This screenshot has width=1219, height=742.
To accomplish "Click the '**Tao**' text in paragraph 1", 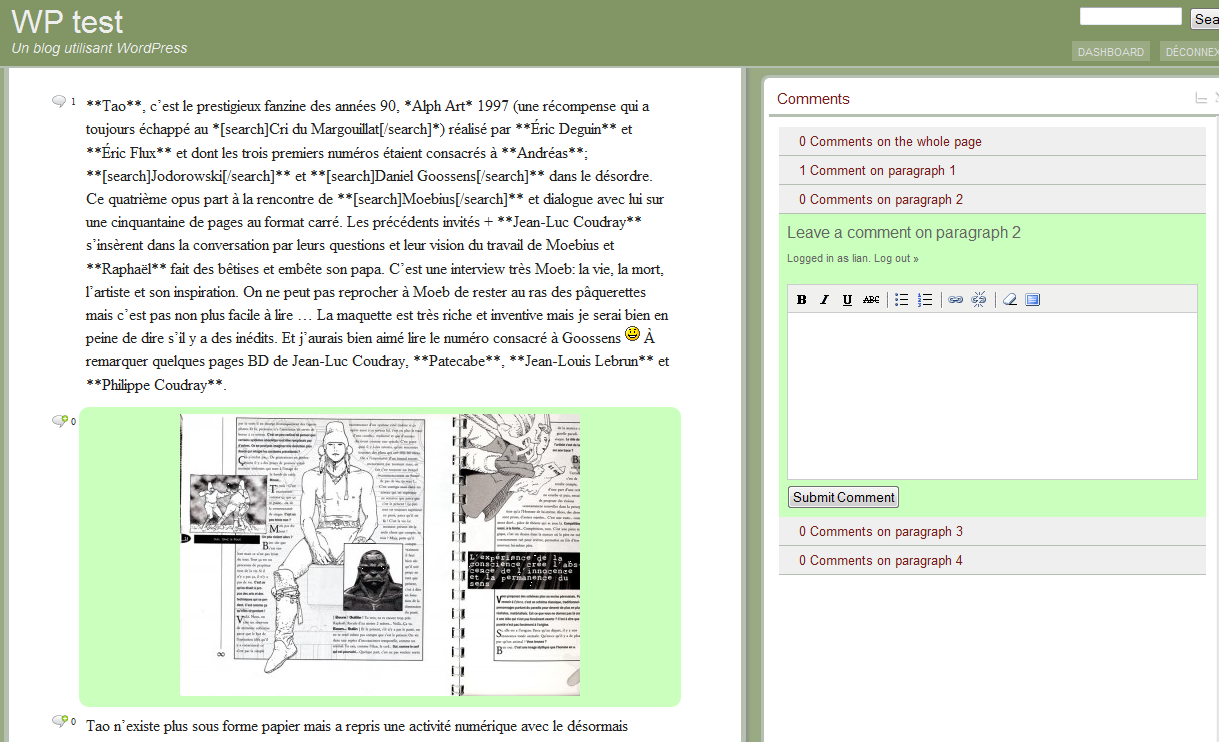I will (116, 107).
